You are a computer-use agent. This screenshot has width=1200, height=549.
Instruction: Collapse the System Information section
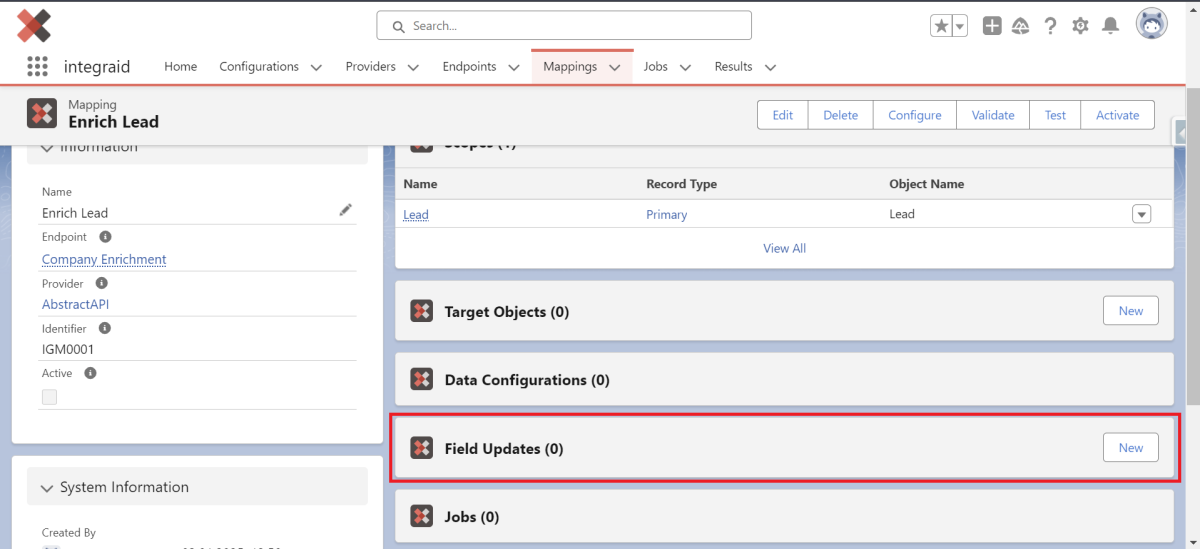click(47, 488)
